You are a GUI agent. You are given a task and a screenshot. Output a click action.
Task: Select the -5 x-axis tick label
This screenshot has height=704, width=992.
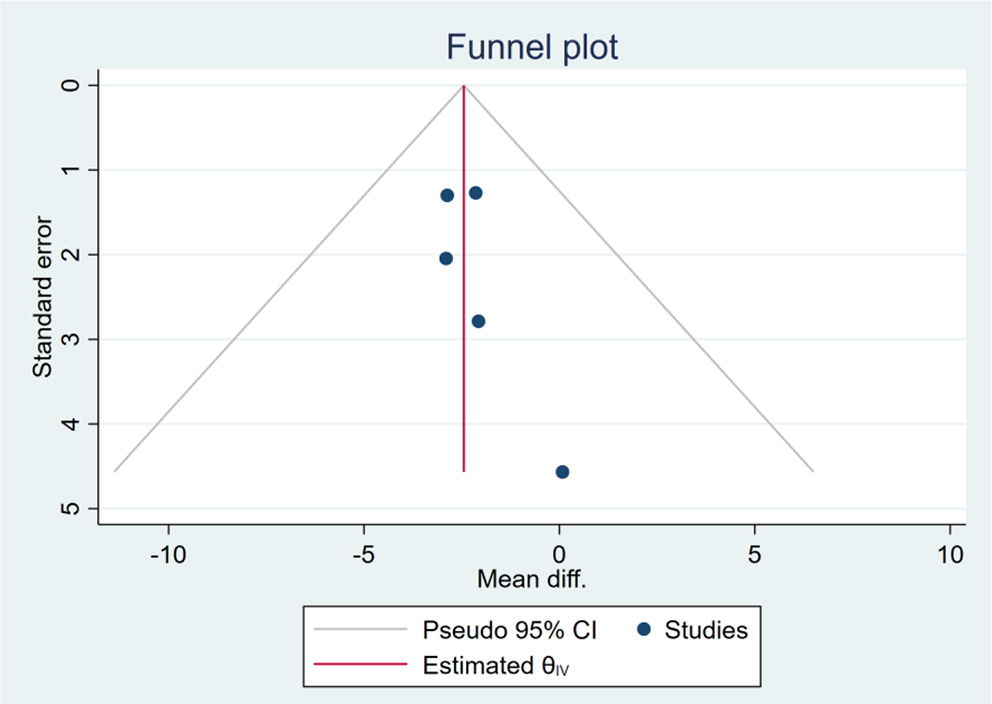click(363, 554)
